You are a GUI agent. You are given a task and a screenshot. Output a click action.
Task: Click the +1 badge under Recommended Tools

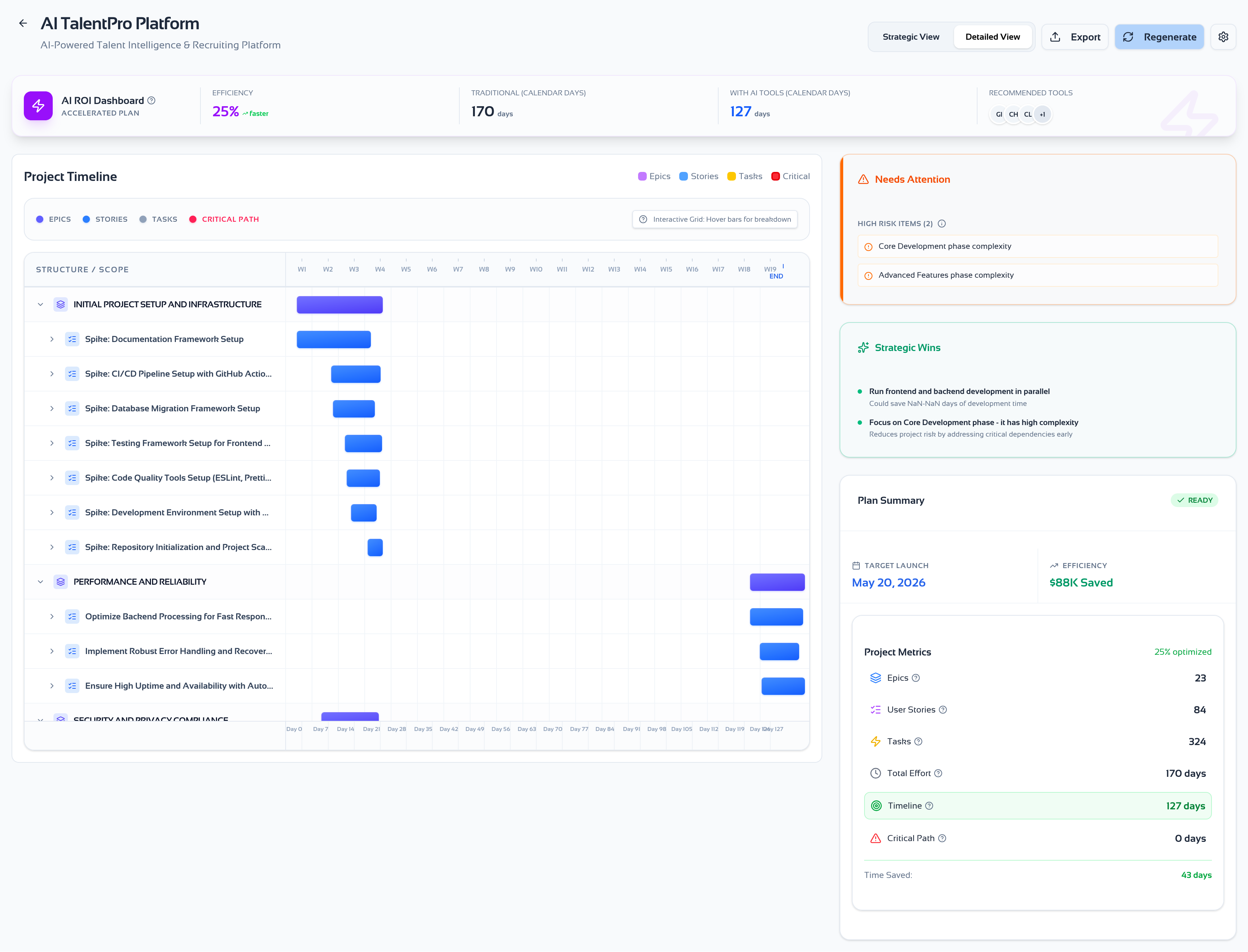click(1043, 114)
